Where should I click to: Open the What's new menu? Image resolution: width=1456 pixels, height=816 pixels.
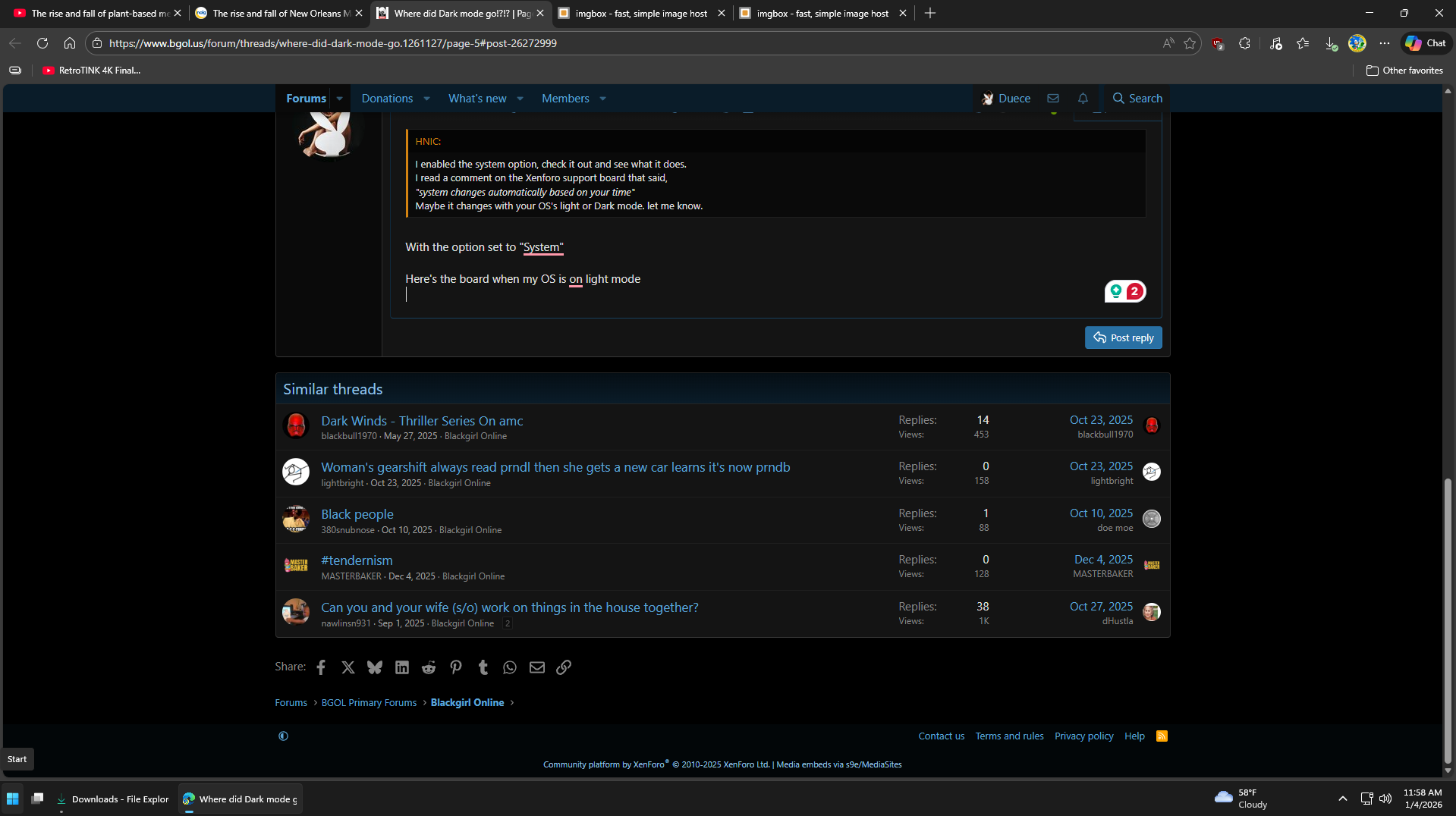pos(476,99)
